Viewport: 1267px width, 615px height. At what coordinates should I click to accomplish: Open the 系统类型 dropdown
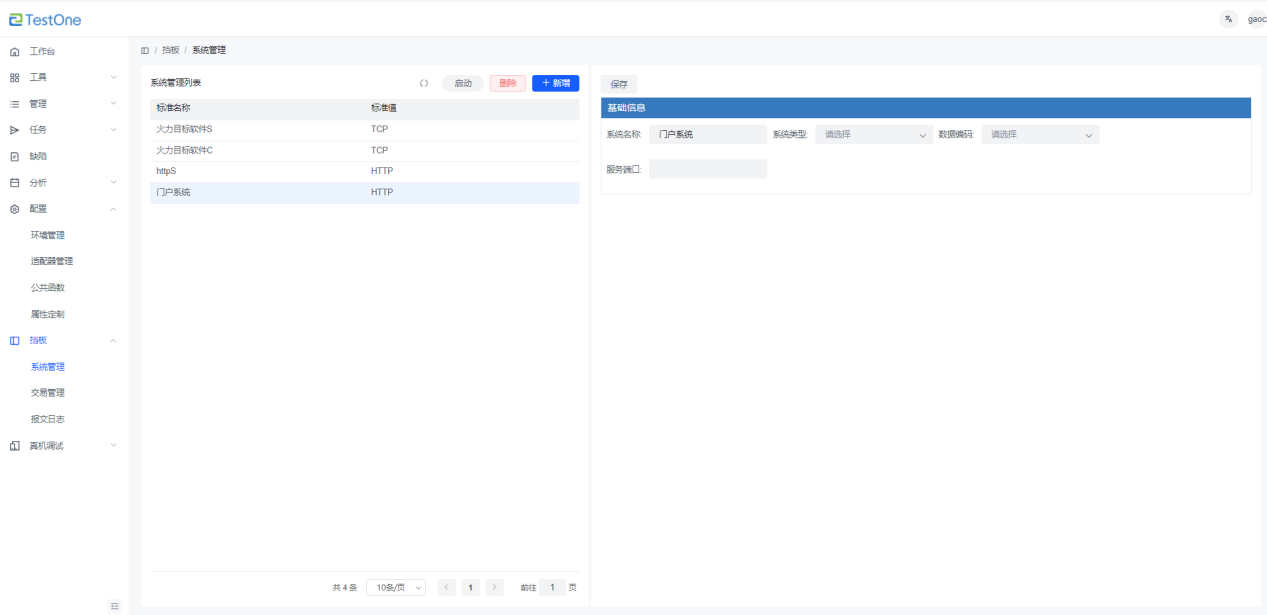click(x=874, y=134)
